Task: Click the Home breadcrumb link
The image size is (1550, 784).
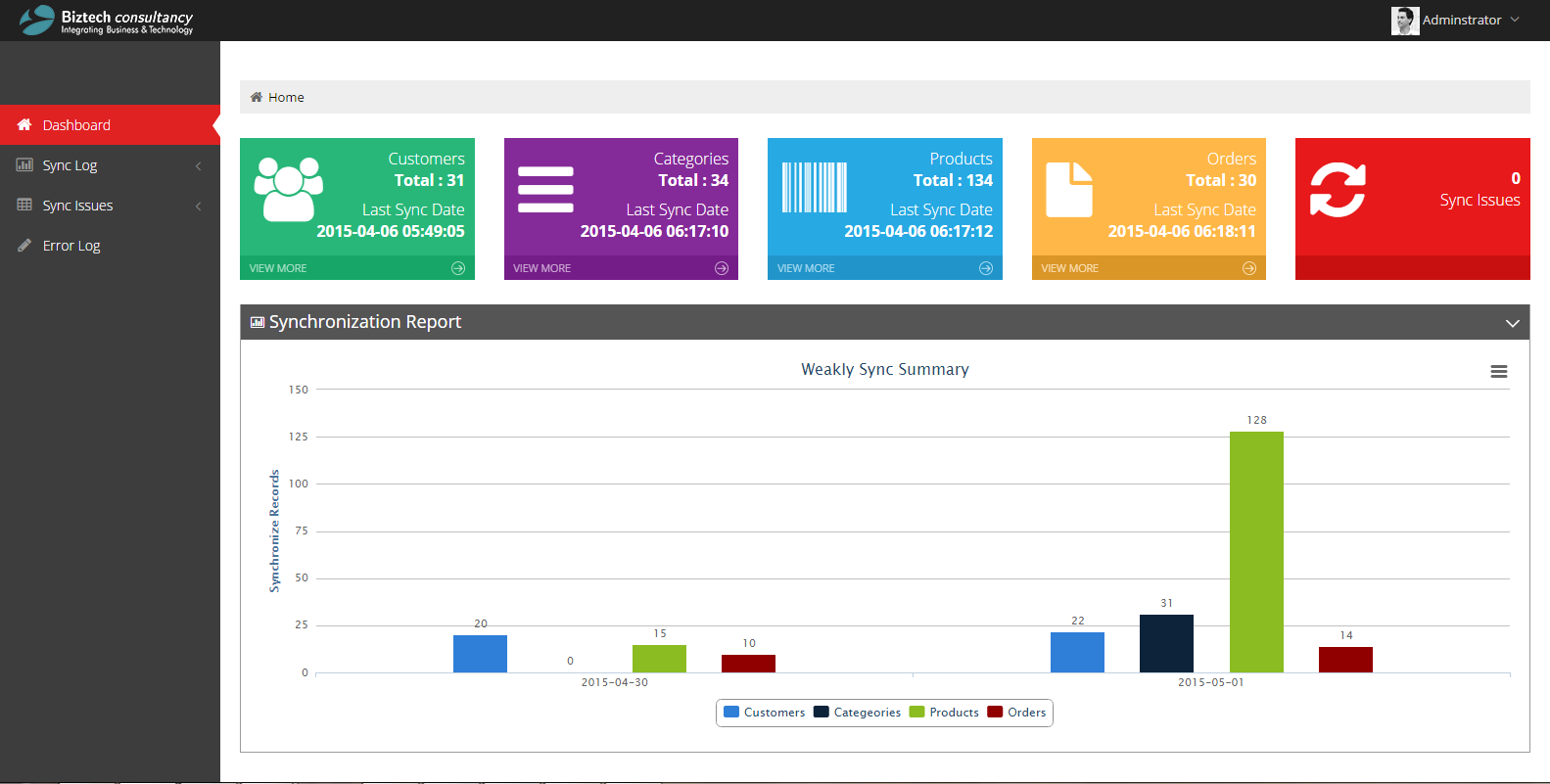Action: 286,97
